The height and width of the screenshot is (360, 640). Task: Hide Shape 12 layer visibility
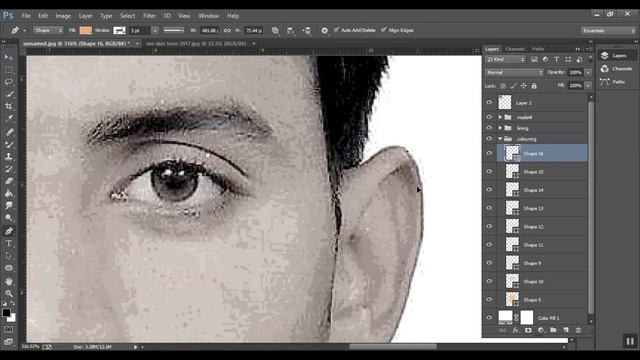[489, 226]
